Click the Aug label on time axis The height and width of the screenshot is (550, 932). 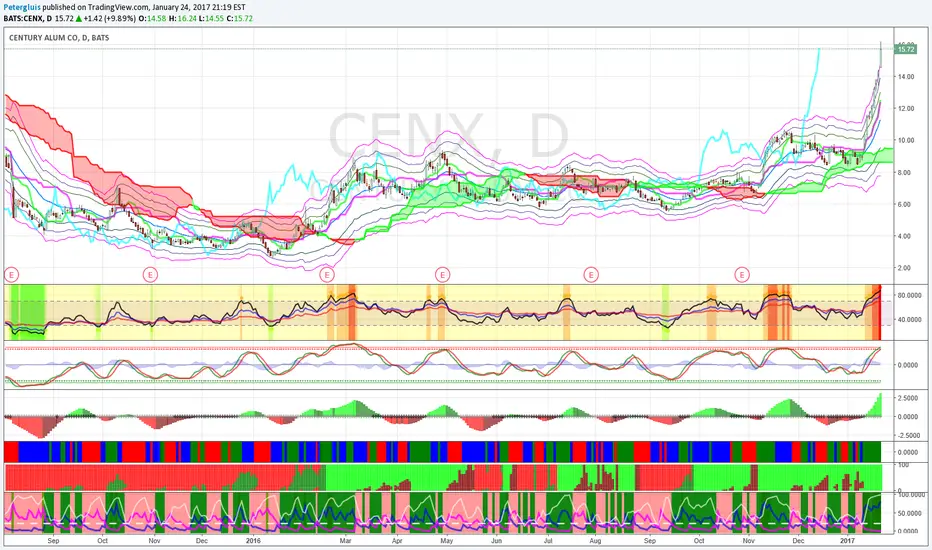tap(595, 541)
